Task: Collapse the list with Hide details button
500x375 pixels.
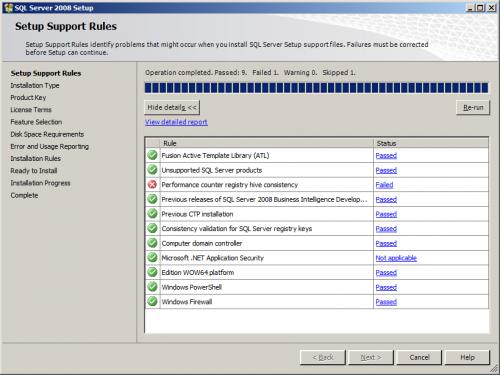Action: (172, 107)
